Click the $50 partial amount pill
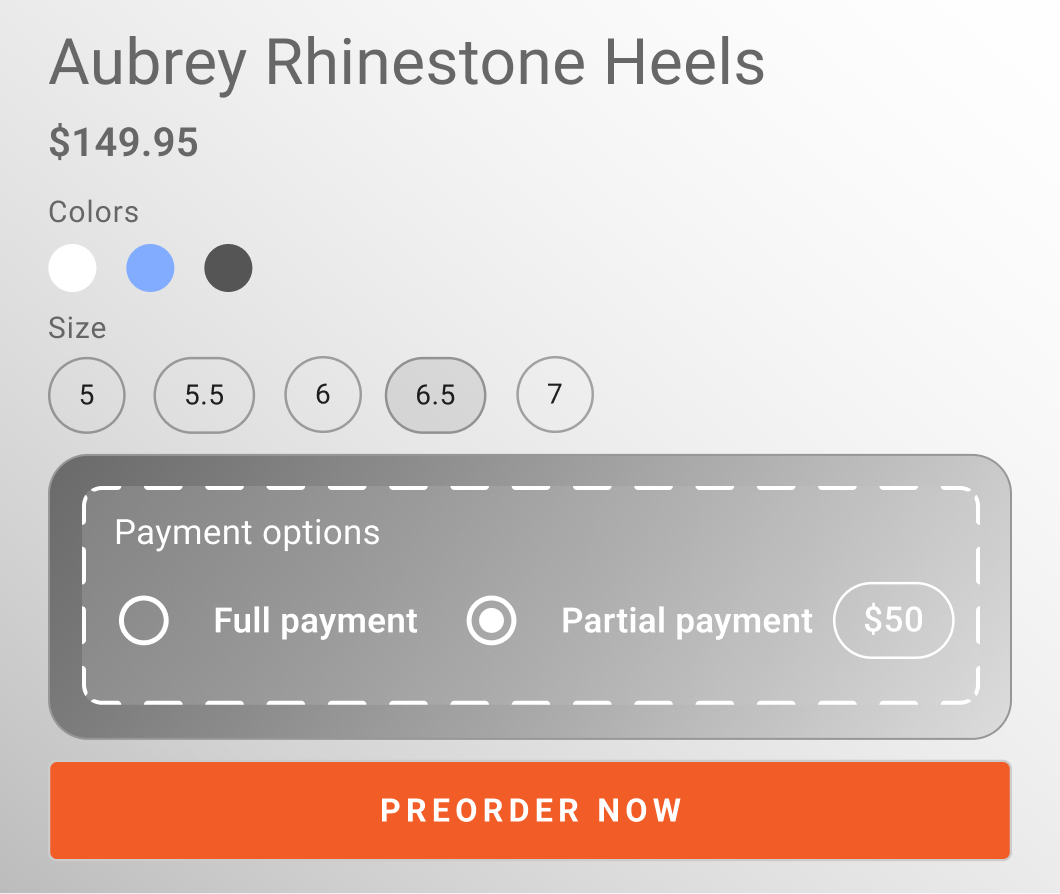Screen dimensions: 1060x894 click(893, 620)
